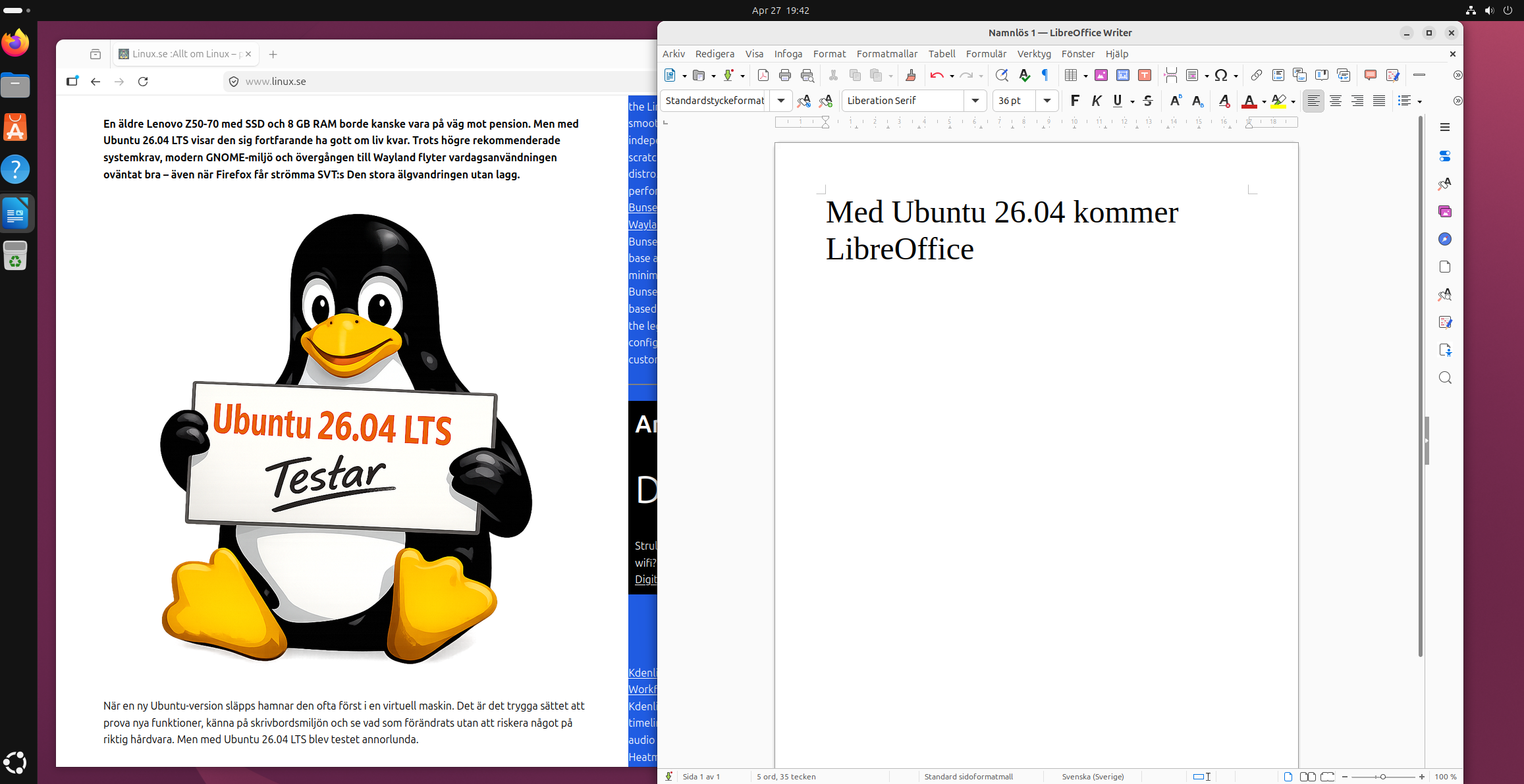Click the red font color swatch
The width and height of the screenshot is (1524, 784).
click(1249, 101)
